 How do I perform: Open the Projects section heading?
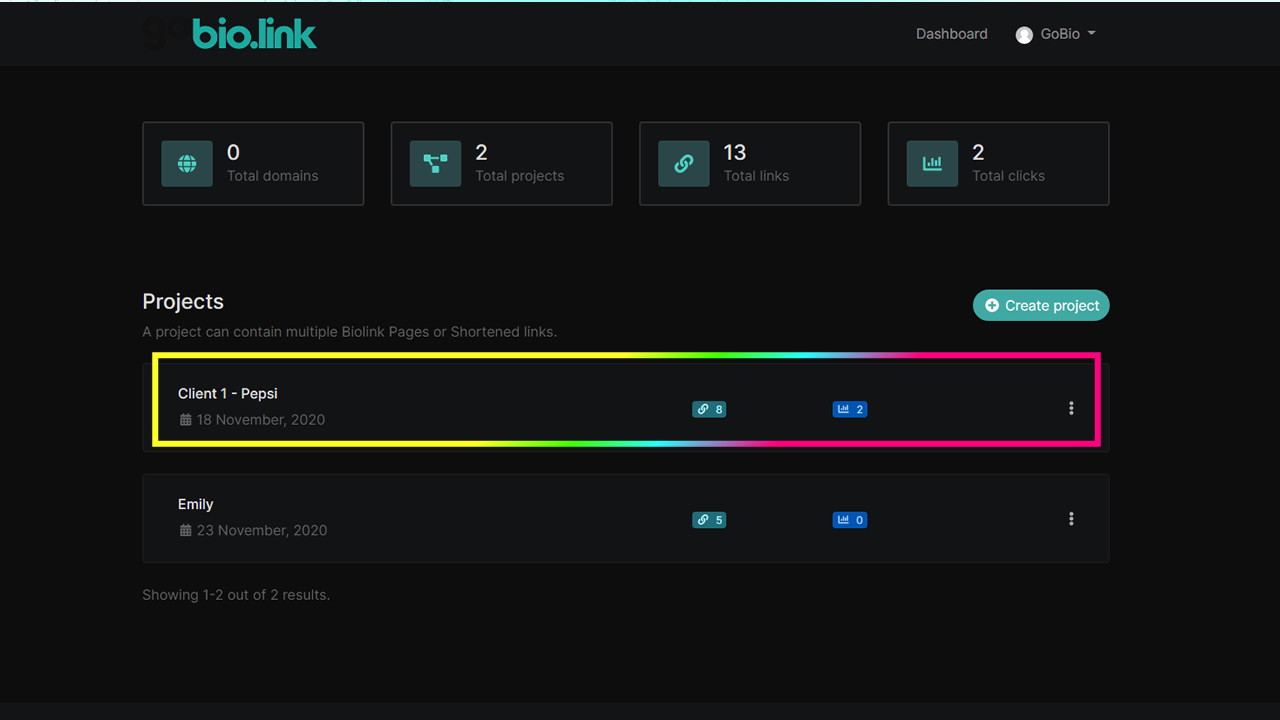[x=183, y=301]
